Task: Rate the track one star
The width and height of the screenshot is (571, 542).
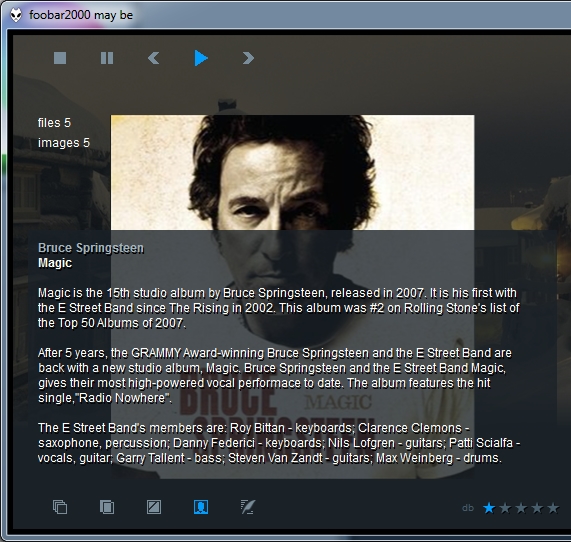Action: point(489,508)
